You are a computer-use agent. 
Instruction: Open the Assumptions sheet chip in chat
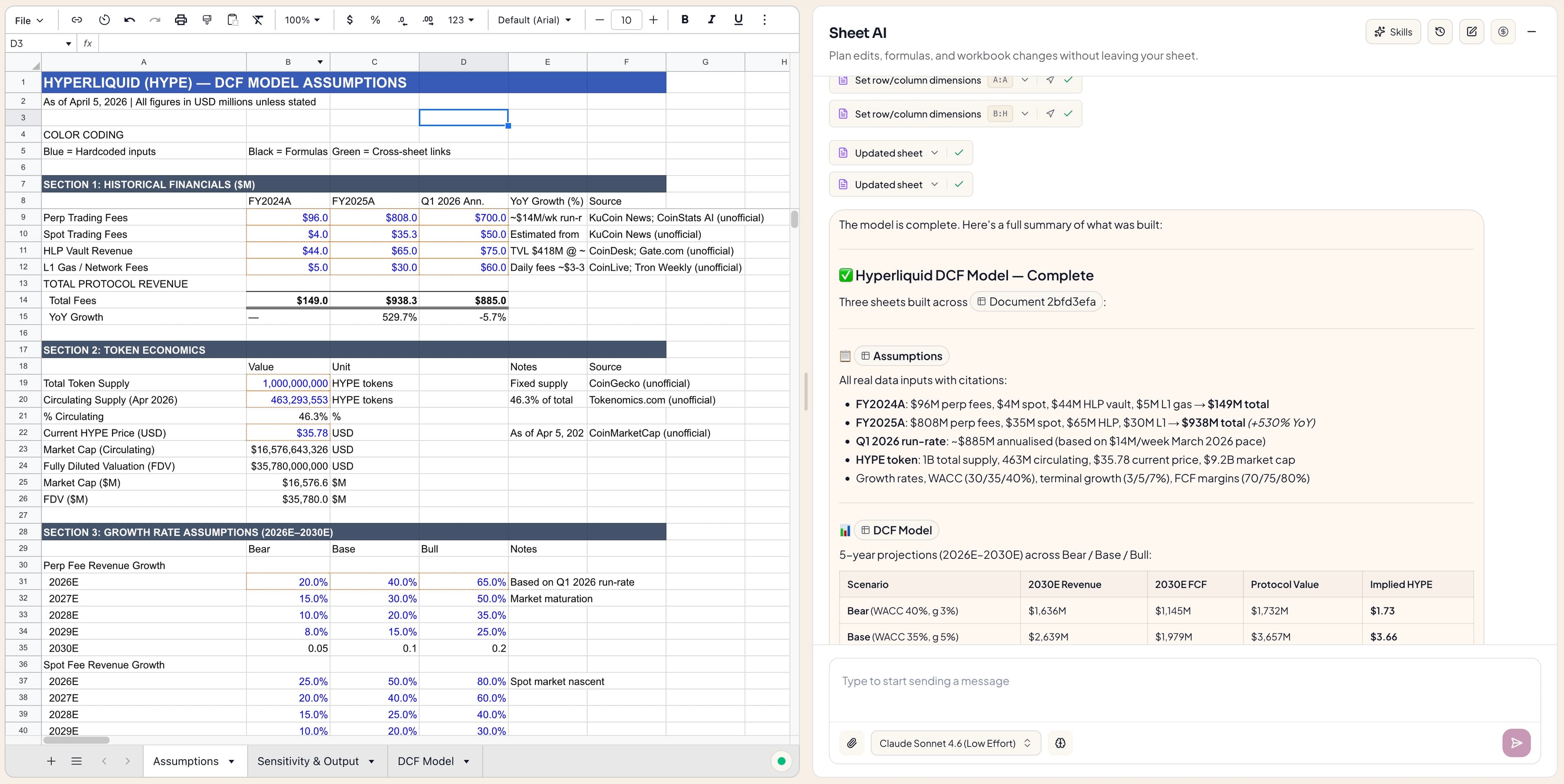(x=901, y=356)
